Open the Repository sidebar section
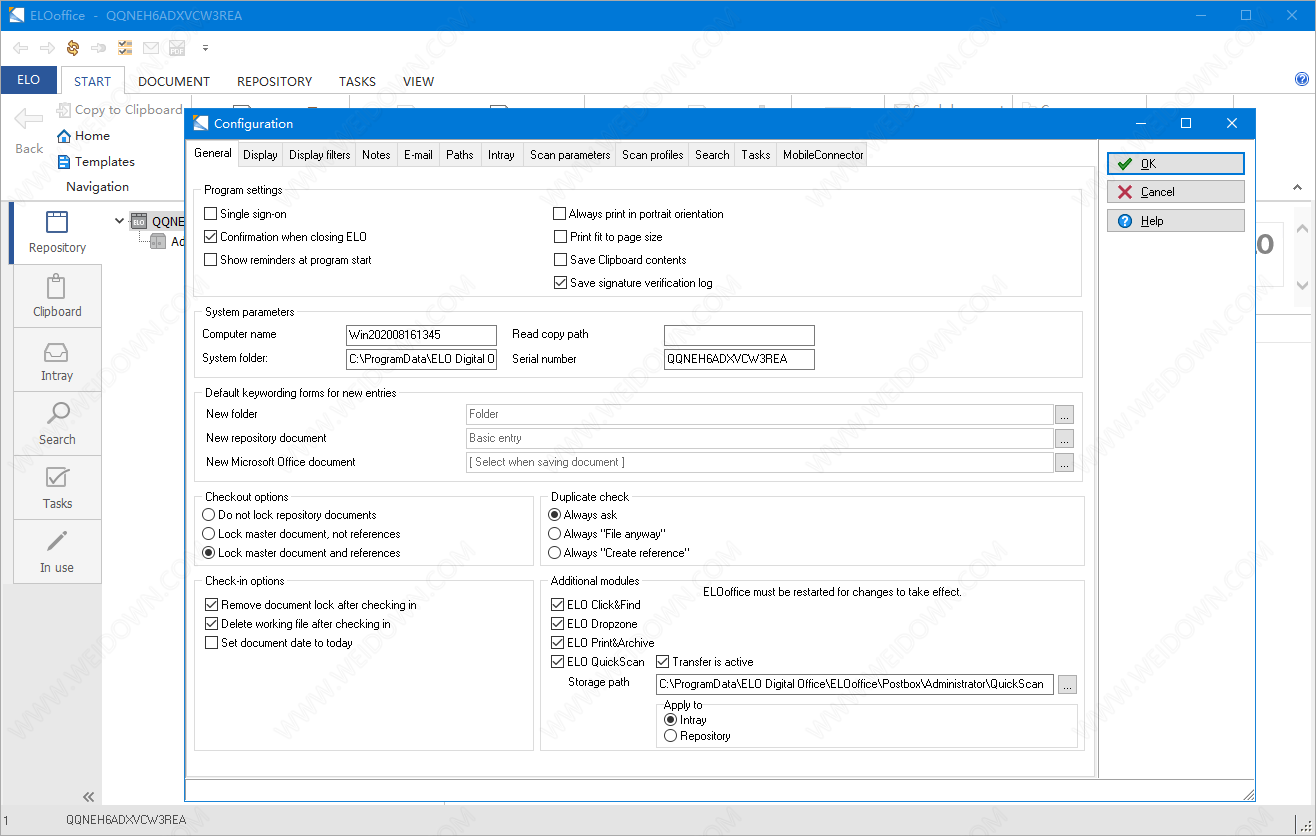 coord(57,233)
